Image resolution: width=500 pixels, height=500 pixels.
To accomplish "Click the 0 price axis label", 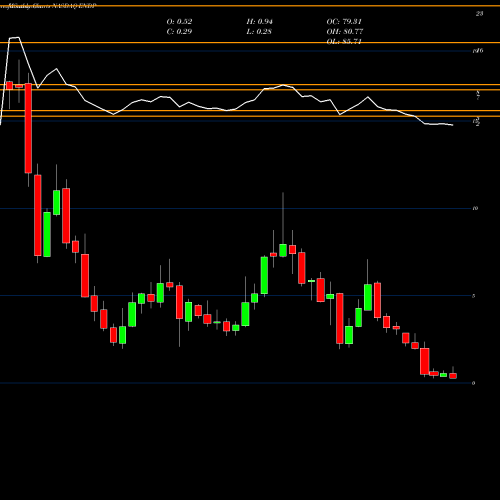I will 474,383.
